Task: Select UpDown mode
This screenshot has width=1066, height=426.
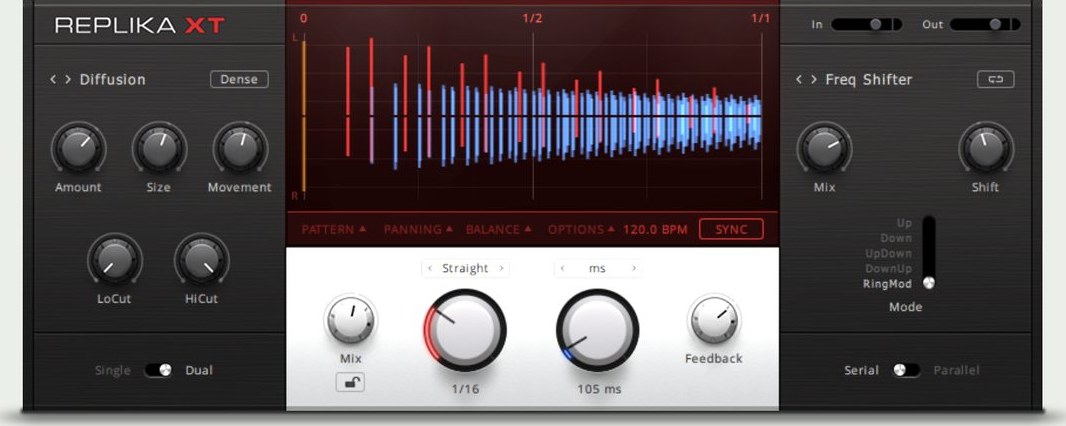Action: click(889, 253)
